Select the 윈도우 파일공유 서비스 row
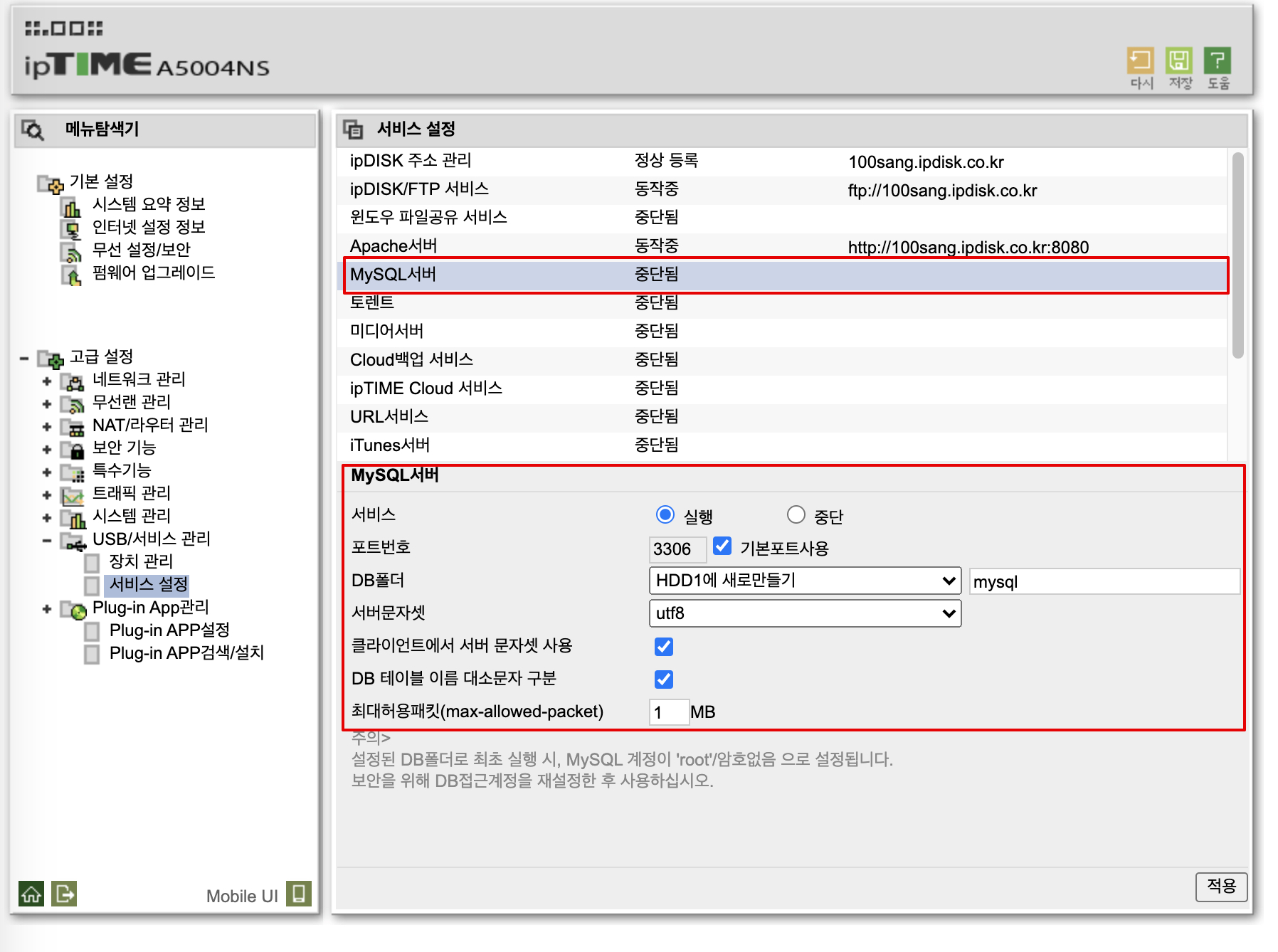This screenshot has height=952, width=1278. tap(783, 218)
